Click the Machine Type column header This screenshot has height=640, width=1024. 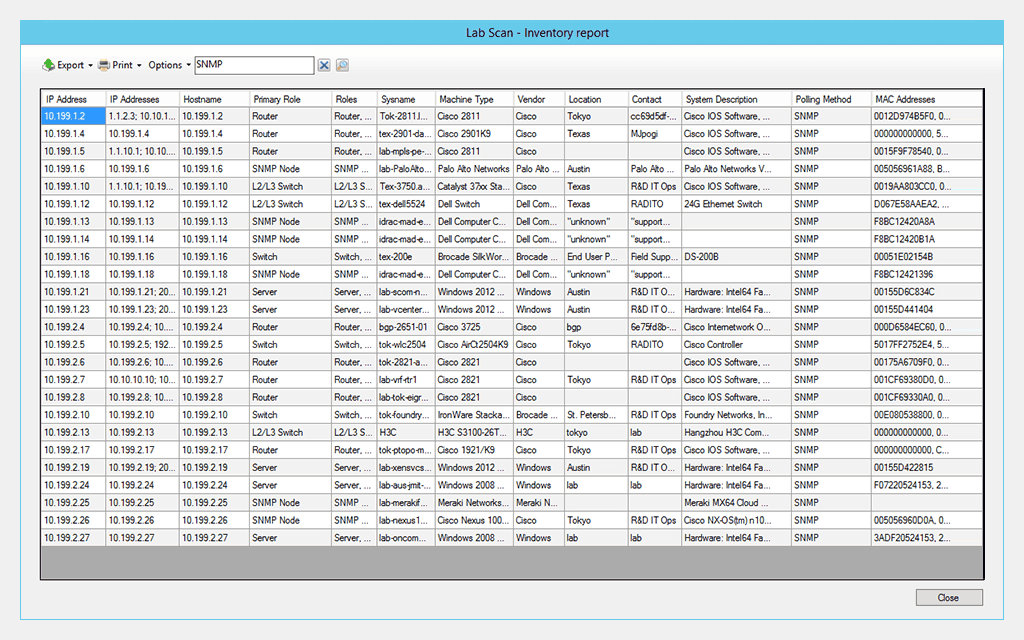click(474, 99)
